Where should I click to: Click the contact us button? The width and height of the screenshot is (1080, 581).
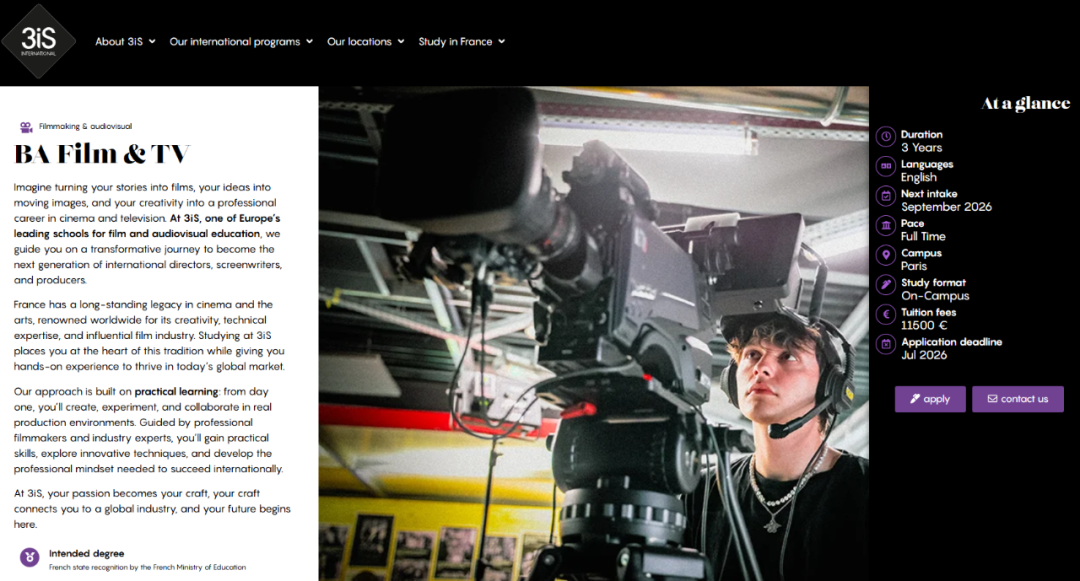pos(1017,399)
